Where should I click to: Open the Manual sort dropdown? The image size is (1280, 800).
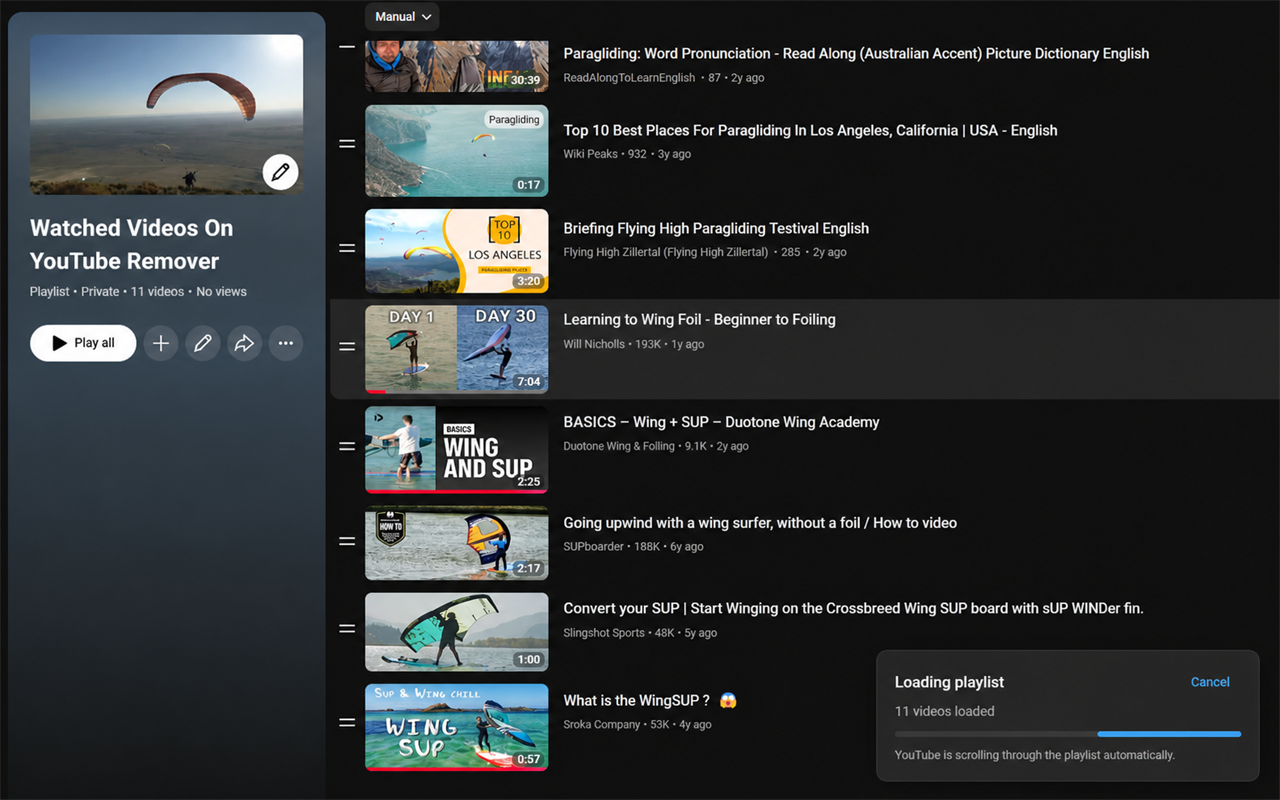pos(403,16)
